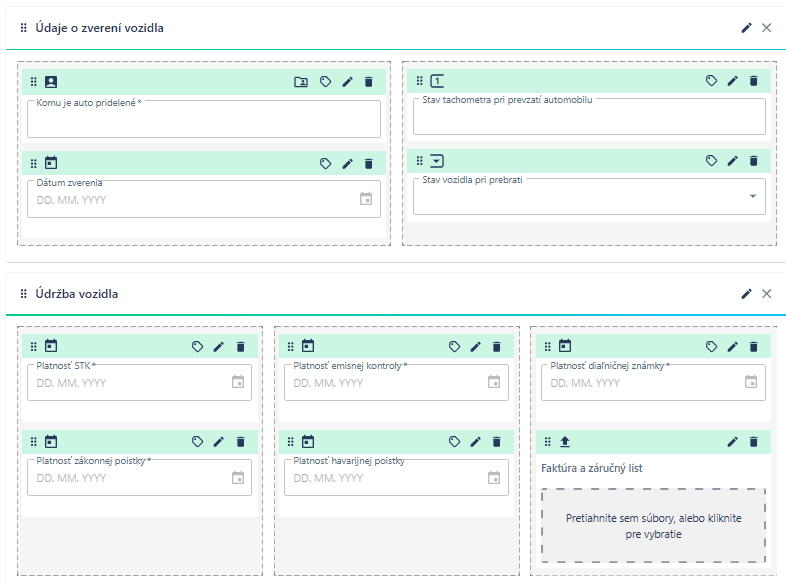786x586 pixels.
Task: Click tag icon on 'Platnosť emisnej kontroly' field
Action: [x=454, y=347]
